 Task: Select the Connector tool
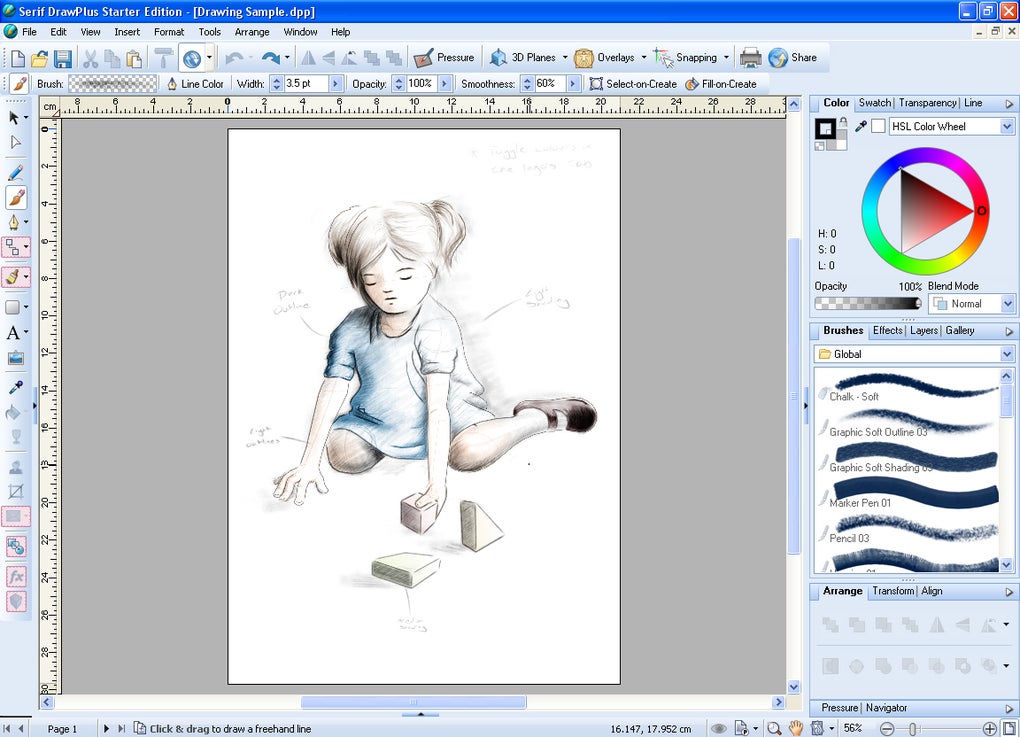pyautogui.click(x=13, y=247)
